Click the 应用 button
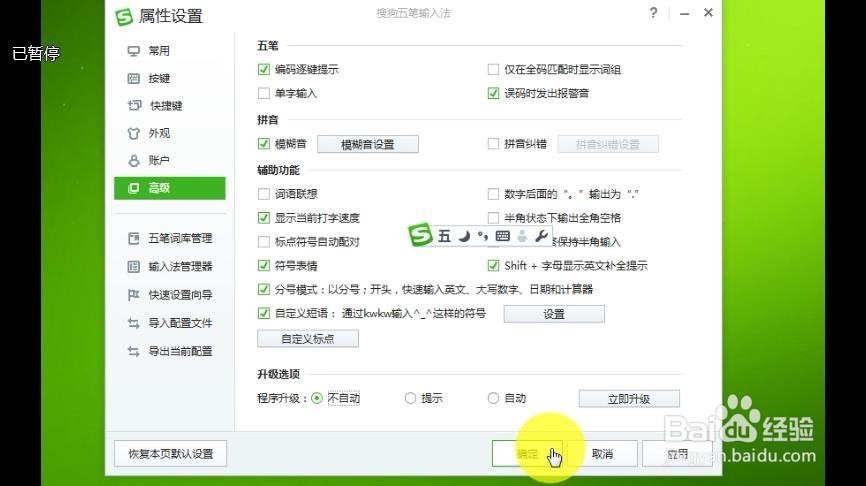Image resolution: width=866 pixels, height=486 pixels. (x=678, y=454)
